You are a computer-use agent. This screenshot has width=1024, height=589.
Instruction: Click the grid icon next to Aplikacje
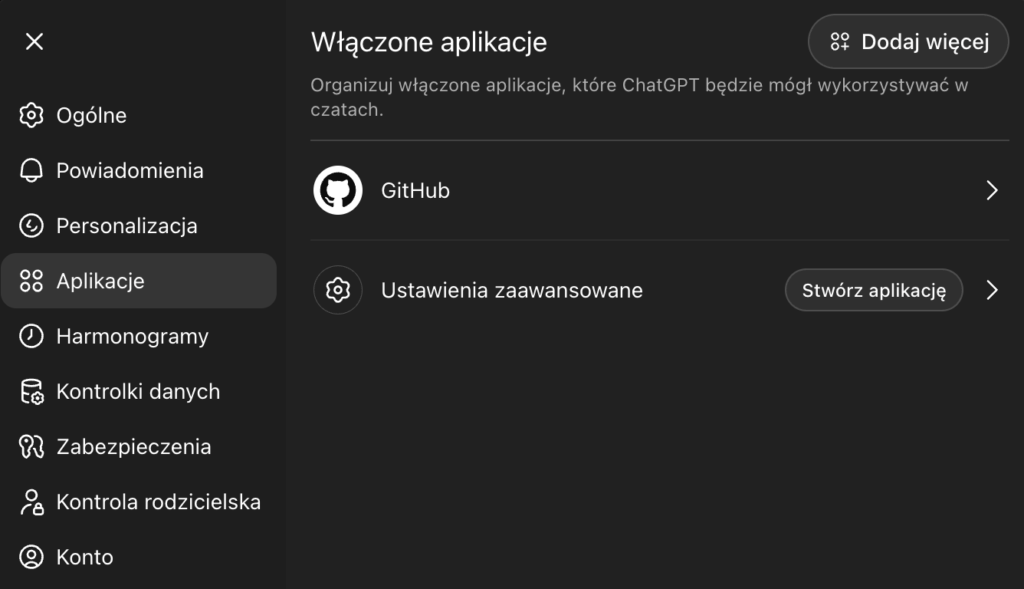[33, 281]
